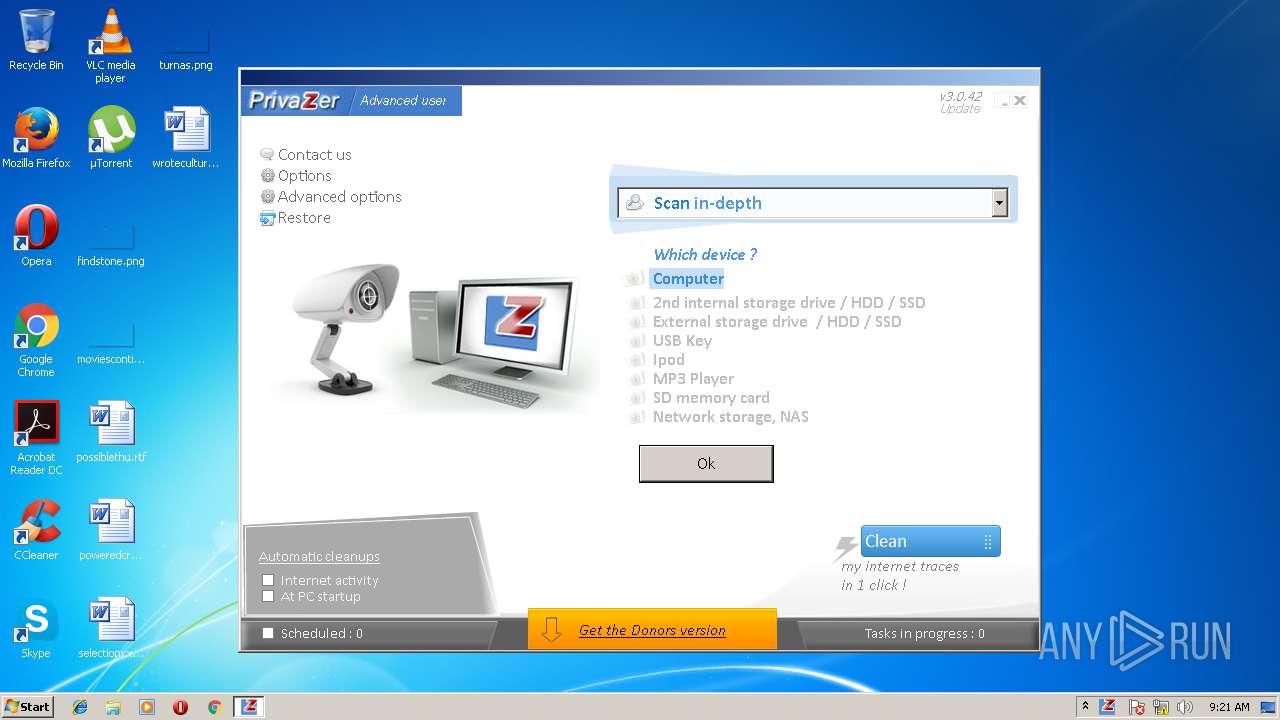Click the Which device ? heading
Image resolution: width=1280 pixels, height=720 pixels.
(x=705, y=254)
